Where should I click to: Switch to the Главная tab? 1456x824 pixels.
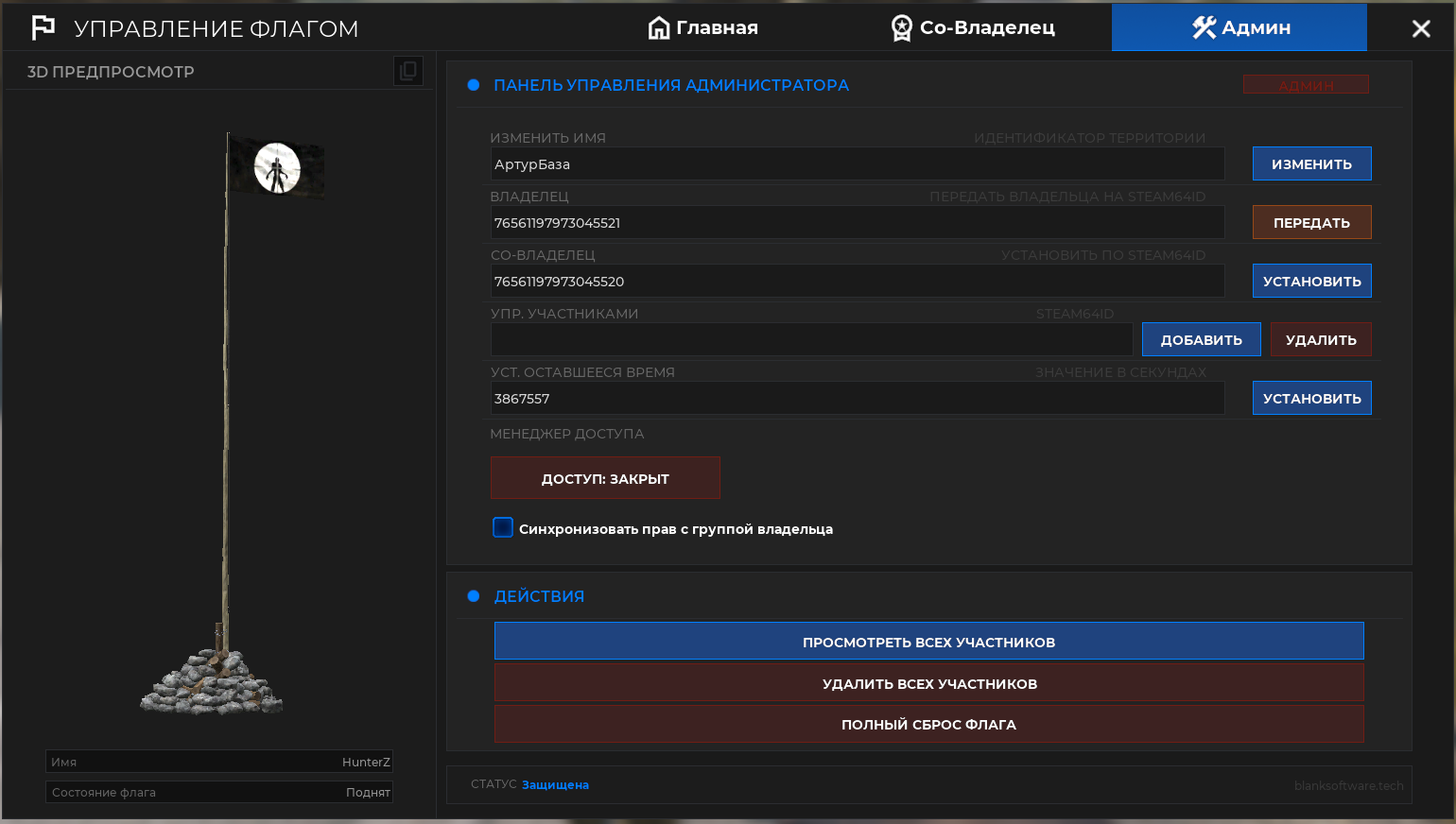pyautogui.click(x=703, y=27)
